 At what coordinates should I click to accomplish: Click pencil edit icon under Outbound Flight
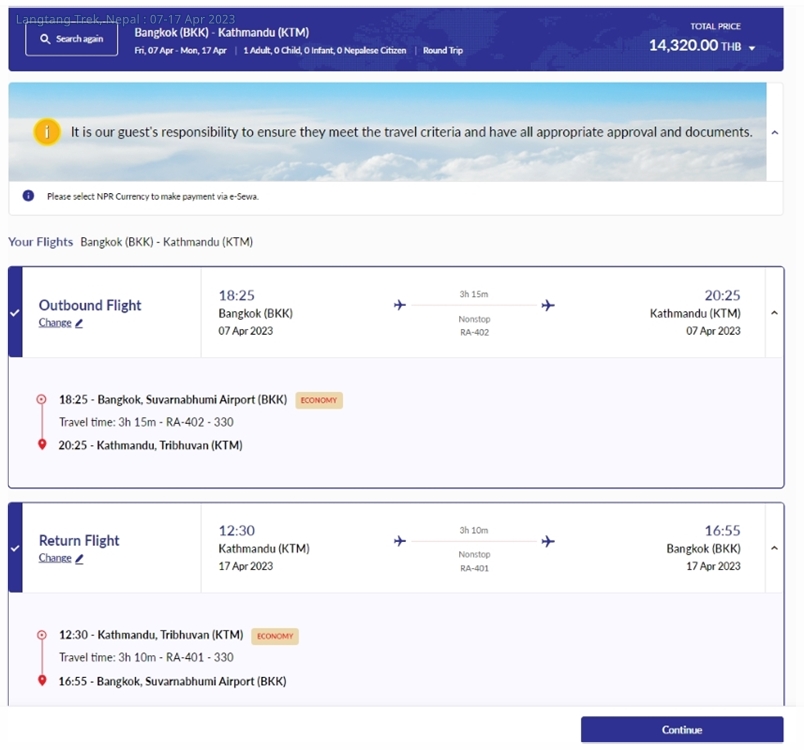click(79, 323)
